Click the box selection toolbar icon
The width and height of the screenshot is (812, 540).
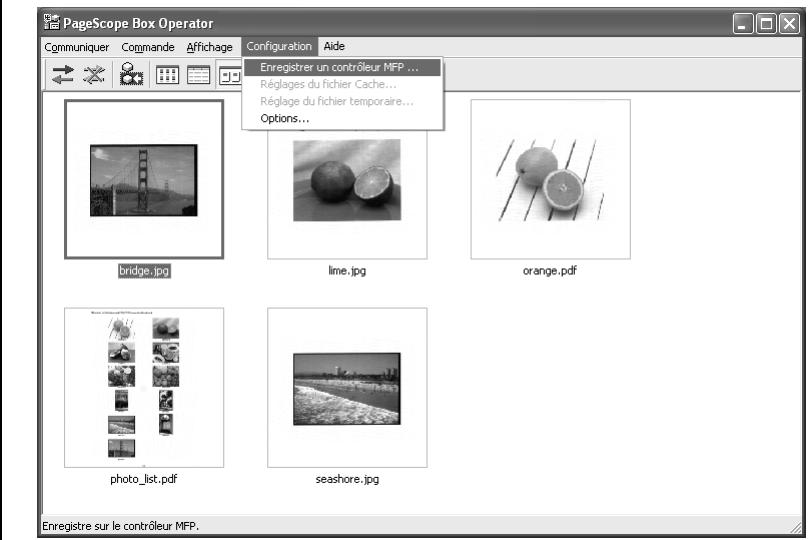coord(131,74)
